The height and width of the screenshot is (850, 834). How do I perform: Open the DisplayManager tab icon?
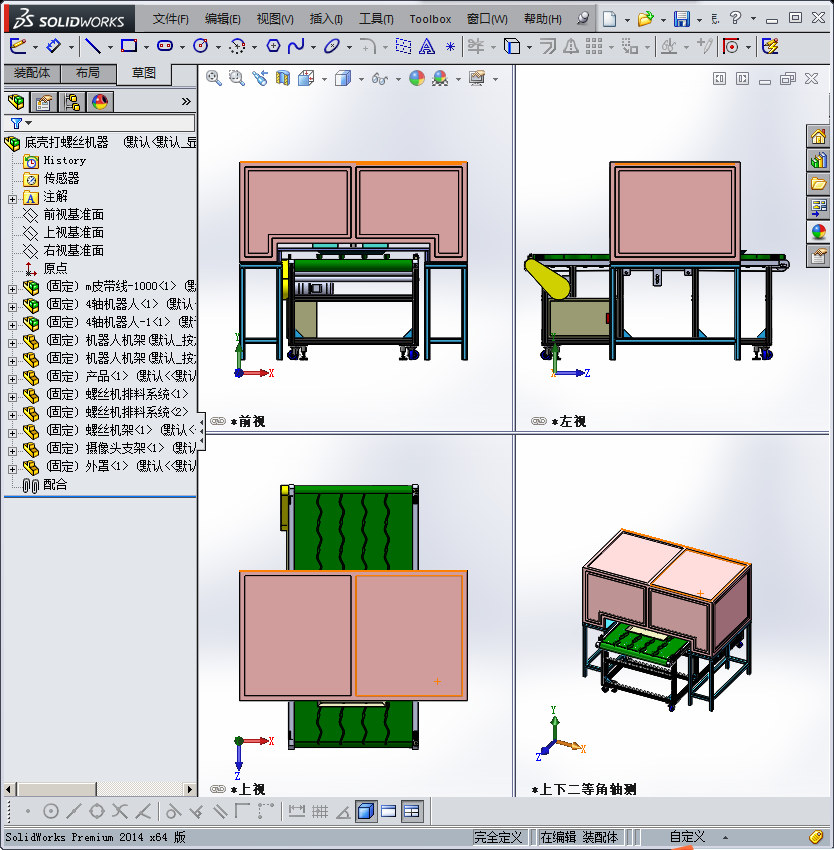click(100, 101)
